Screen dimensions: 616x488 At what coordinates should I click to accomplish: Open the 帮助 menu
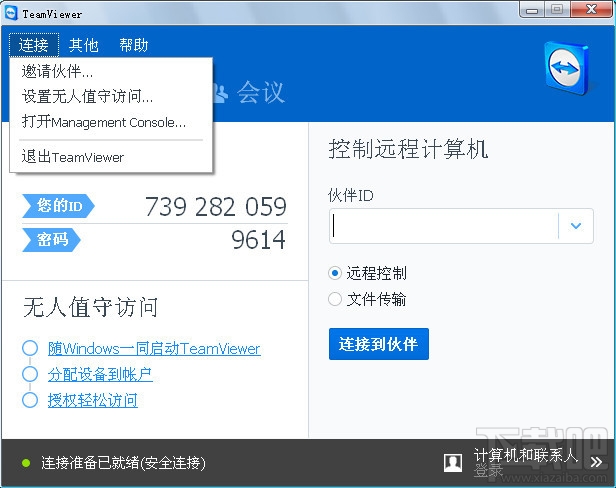pyautogui.click(x=134, y=45)
